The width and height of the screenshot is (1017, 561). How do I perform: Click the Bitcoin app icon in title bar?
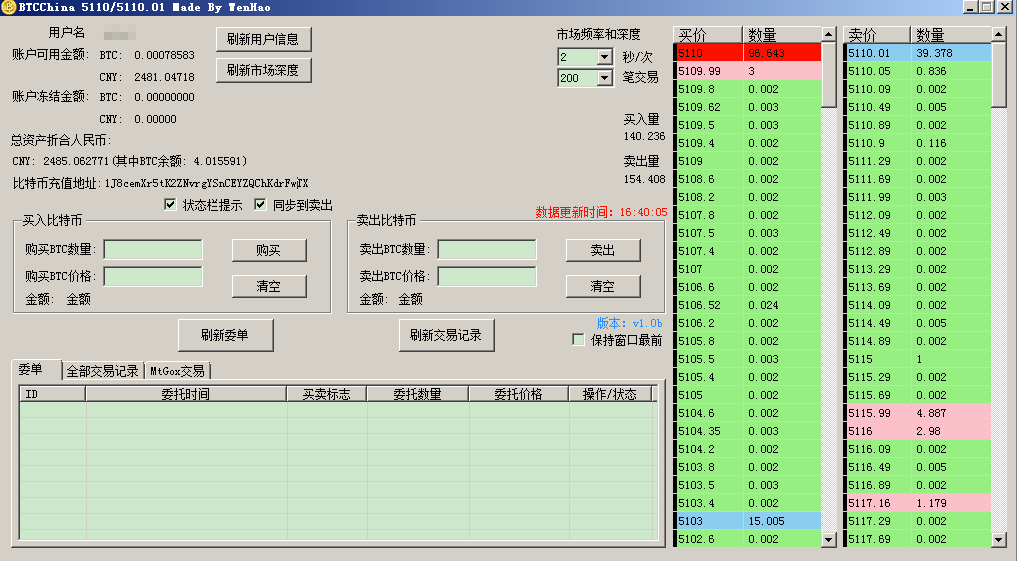tap(8, 7)
